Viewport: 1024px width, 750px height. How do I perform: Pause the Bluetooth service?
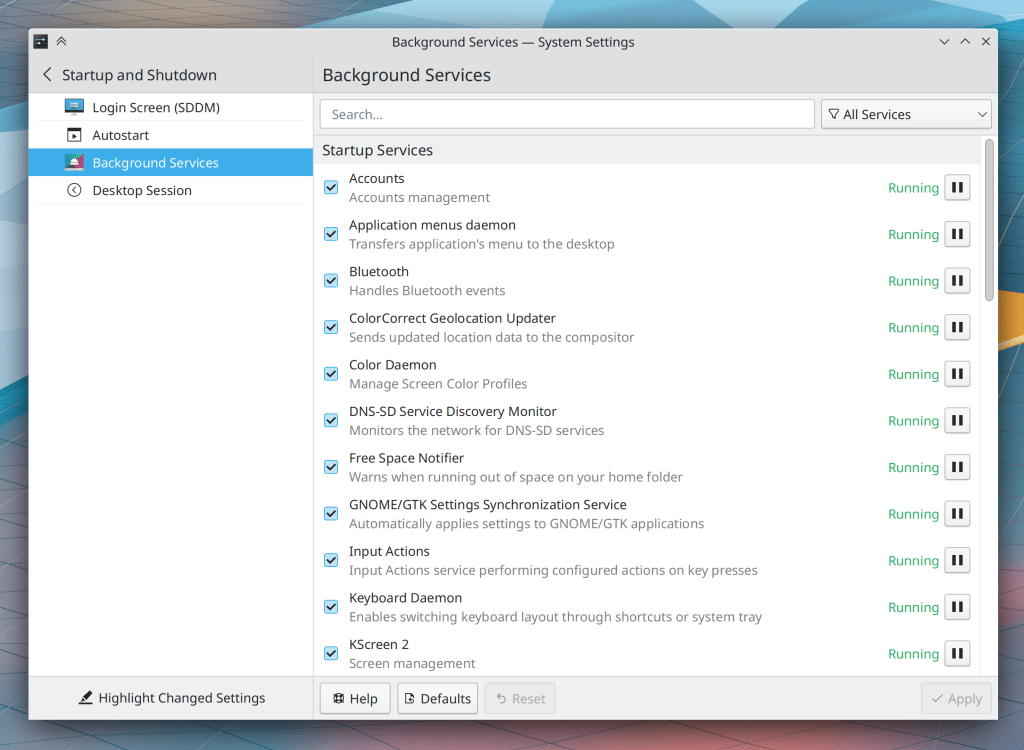click(957, 281)
